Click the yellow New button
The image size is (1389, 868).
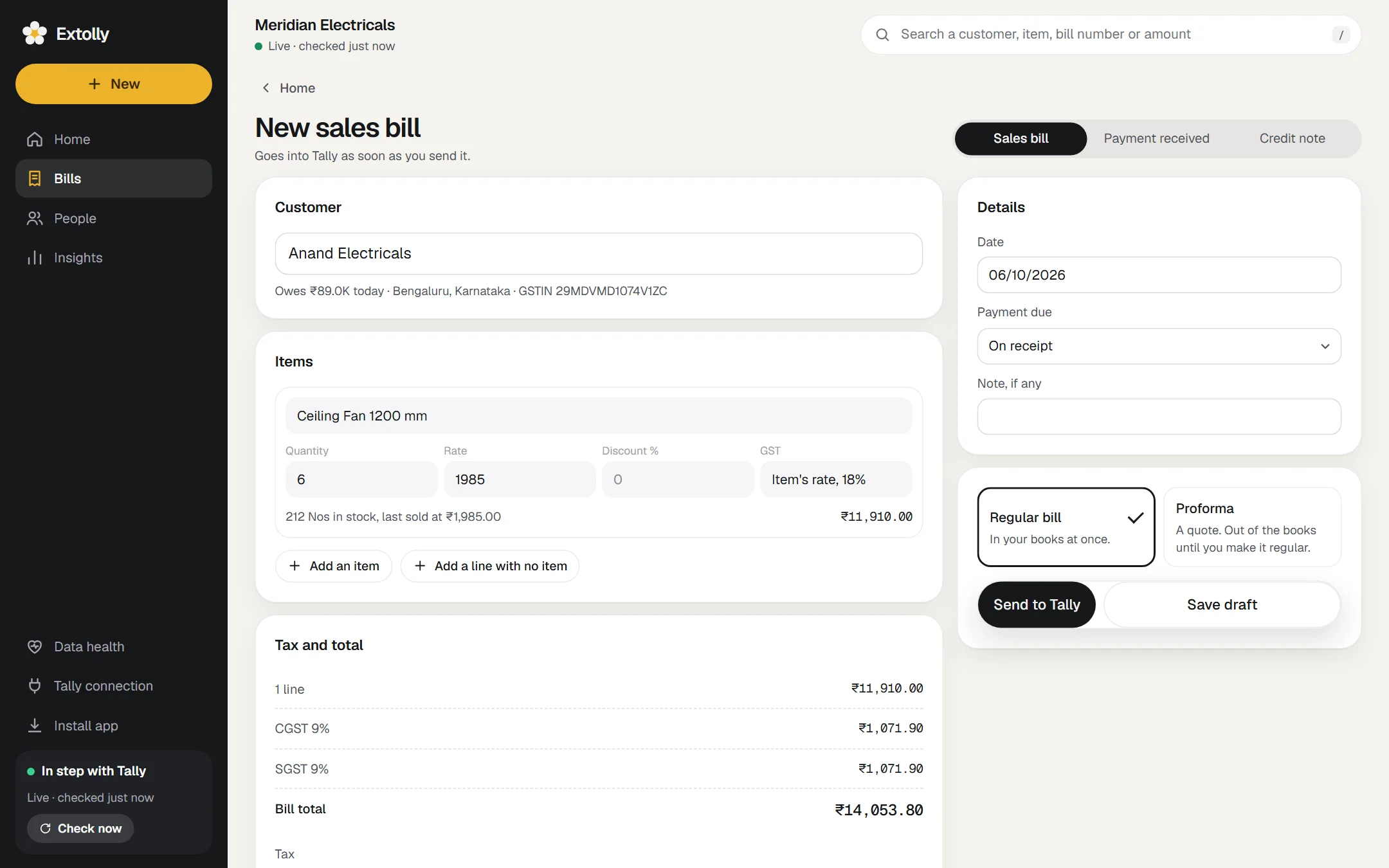point(114,84)
